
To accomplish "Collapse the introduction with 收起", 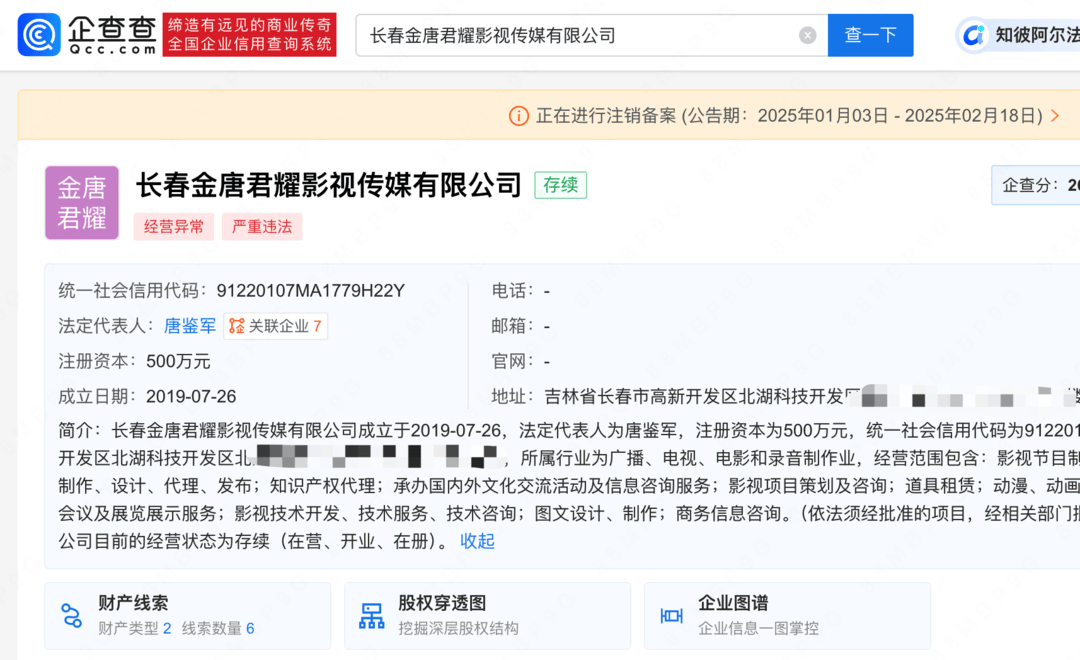I will pyautogui.click(x=477, y=541).
